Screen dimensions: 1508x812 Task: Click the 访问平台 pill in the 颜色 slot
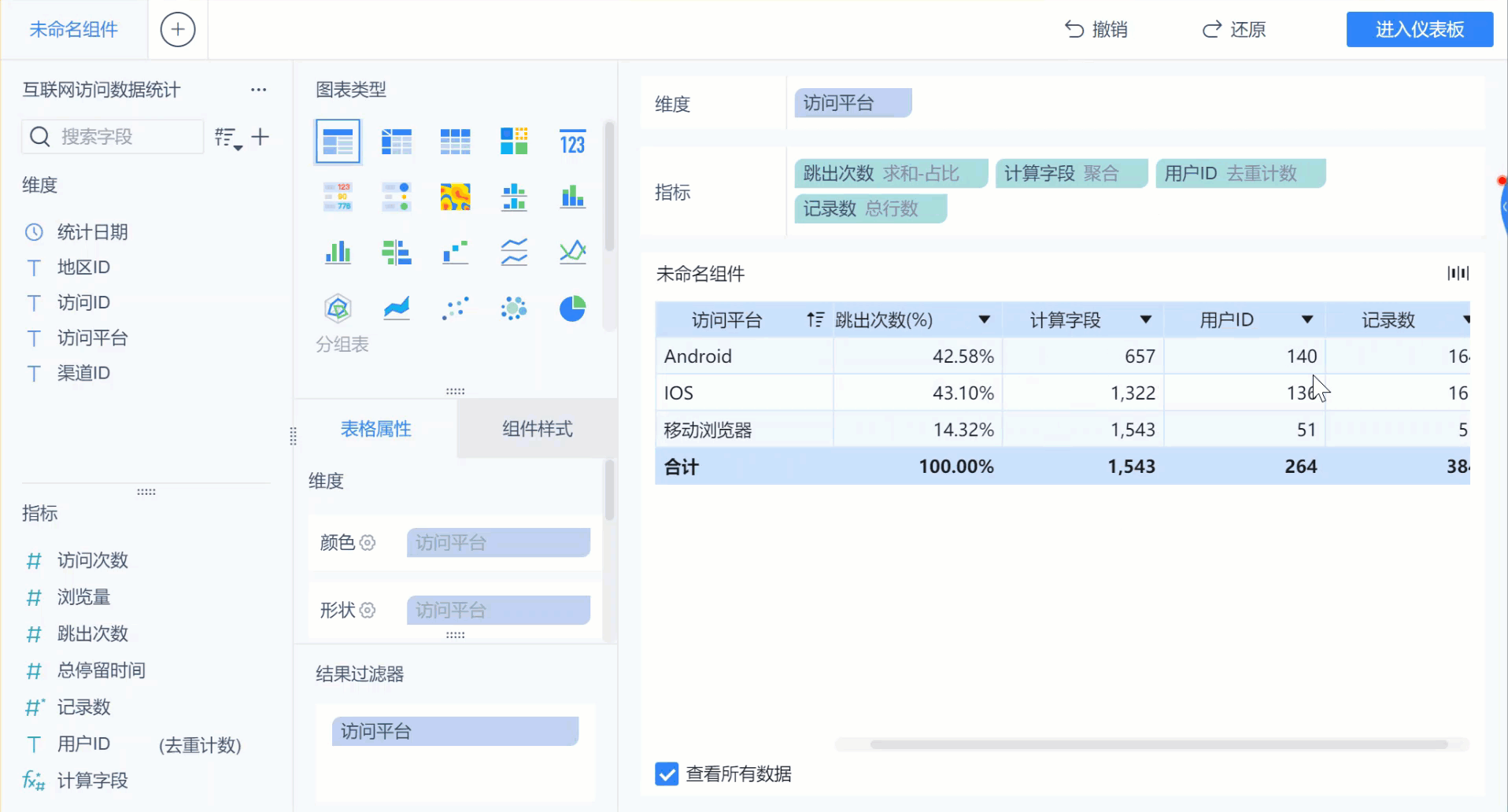point(498,543)
